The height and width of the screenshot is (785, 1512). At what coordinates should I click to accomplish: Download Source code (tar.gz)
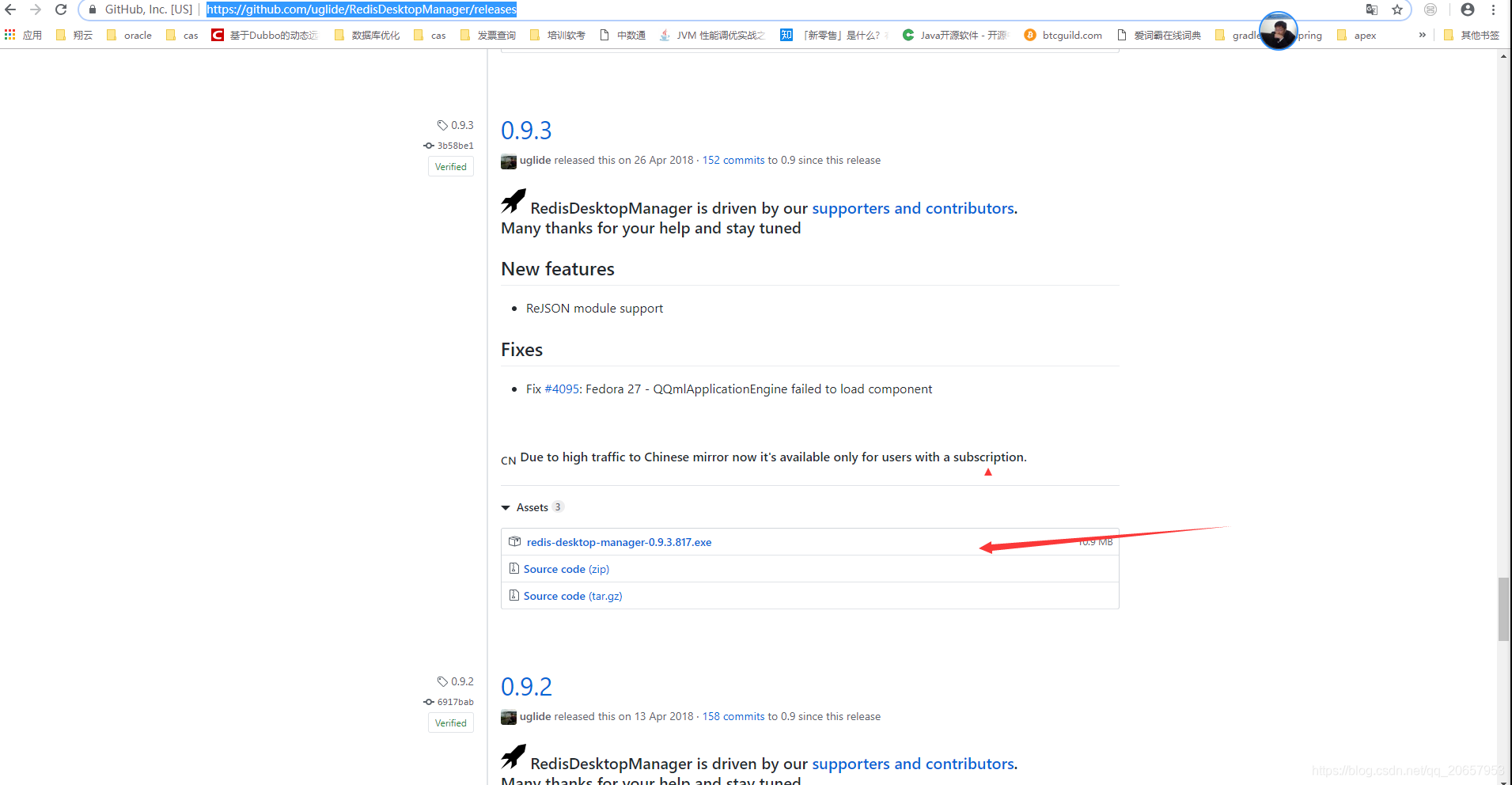pyautogui.click(x=573, y=596)
